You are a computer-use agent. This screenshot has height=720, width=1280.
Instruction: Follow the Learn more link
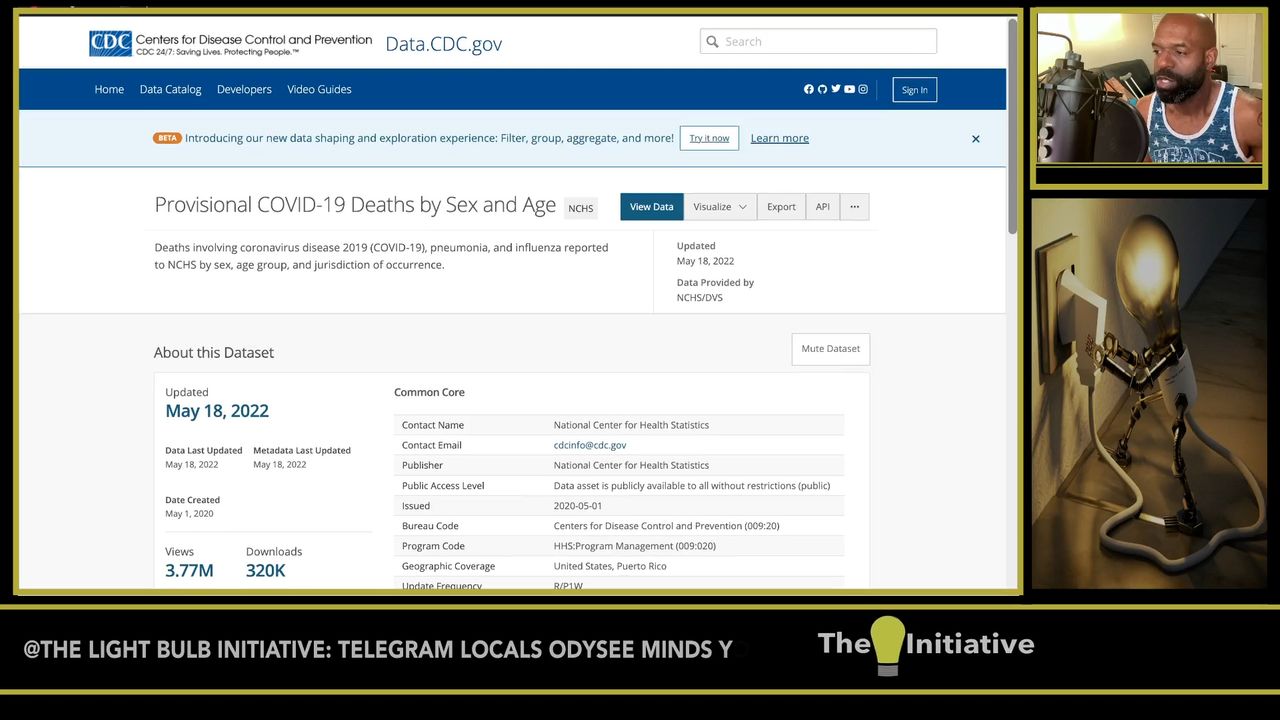coord(779,138)
